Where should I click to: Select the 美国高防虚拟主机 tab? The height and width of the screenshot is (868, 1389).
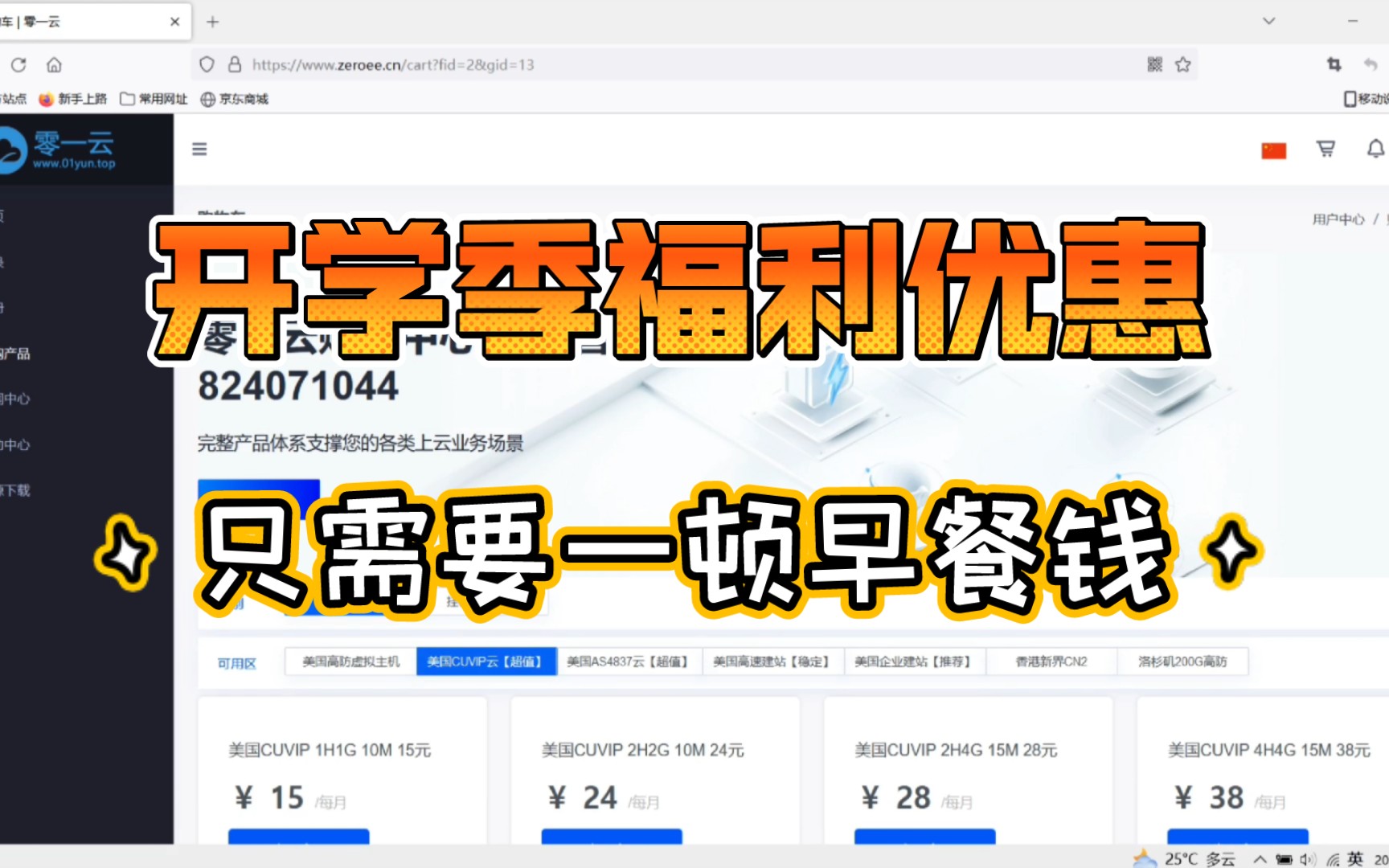coord(350,661)
